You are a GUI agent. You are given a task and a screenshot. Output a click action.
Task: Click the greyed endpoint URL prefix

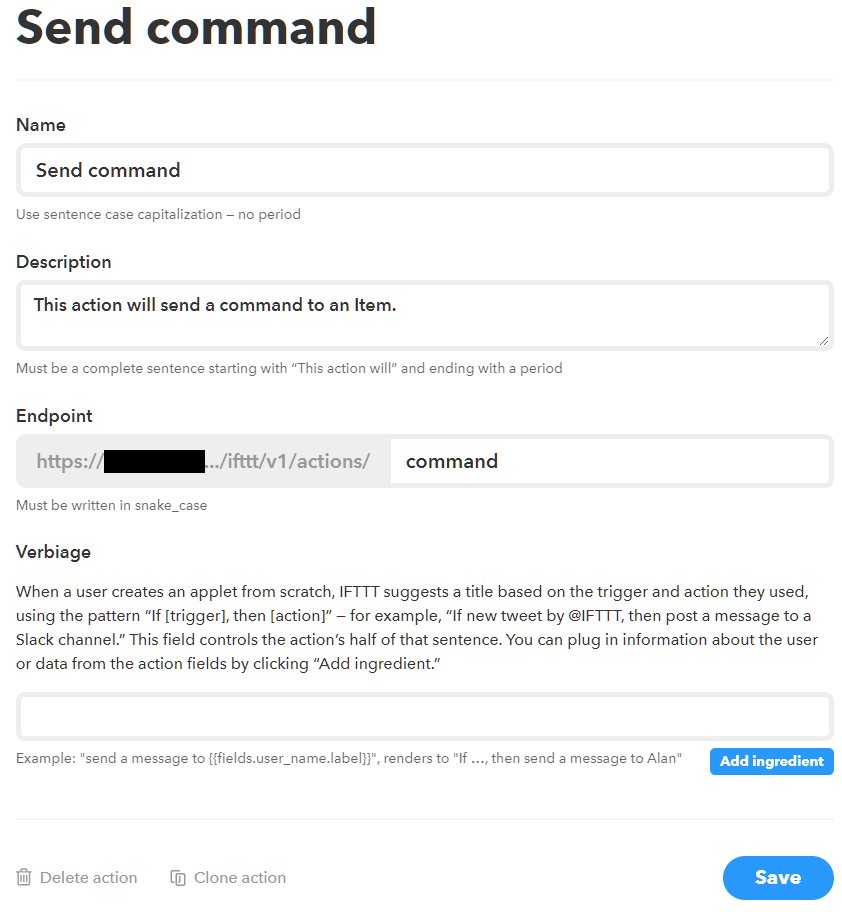[x=204, y=461]
